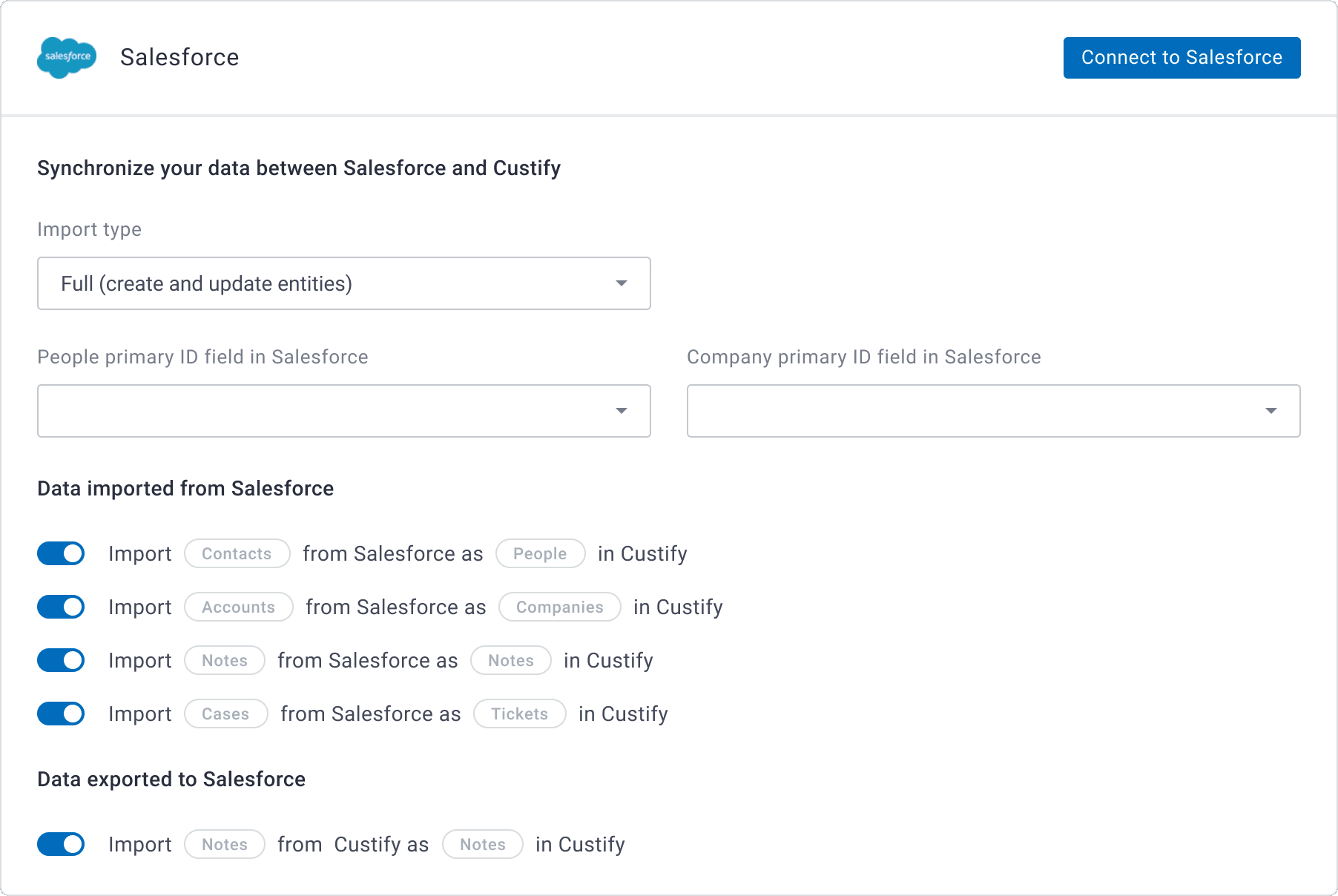
Task: Click 'Synchronize your data between Salesforce and Custify' heading
Action: [299, 168]
